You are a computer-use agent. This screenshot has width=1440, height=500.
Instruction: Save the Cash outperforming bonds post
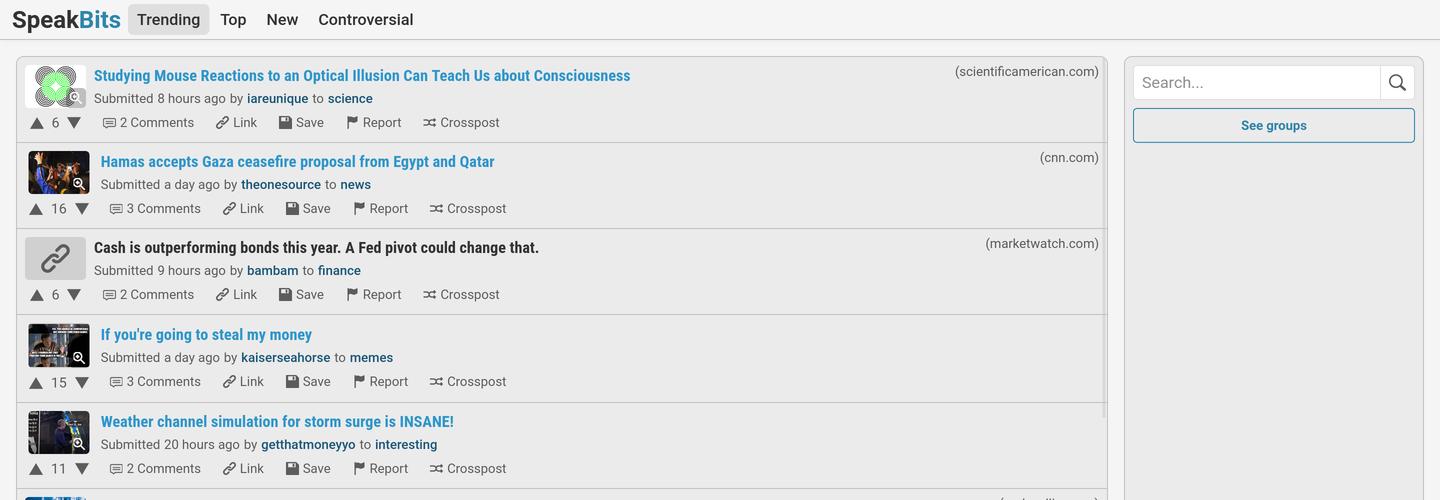coord(301,295)
